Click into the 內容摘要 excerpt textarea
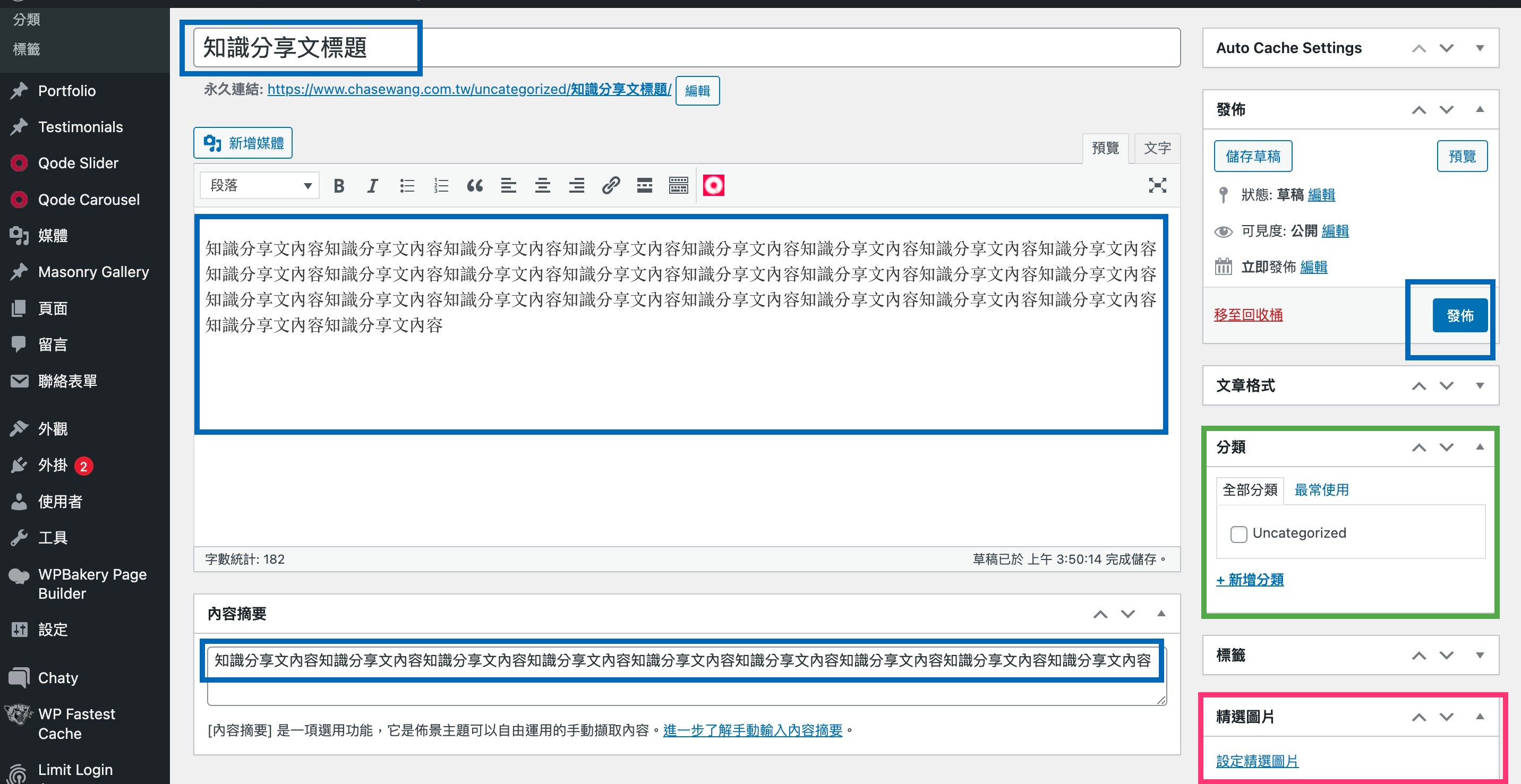 click(687, 675)
